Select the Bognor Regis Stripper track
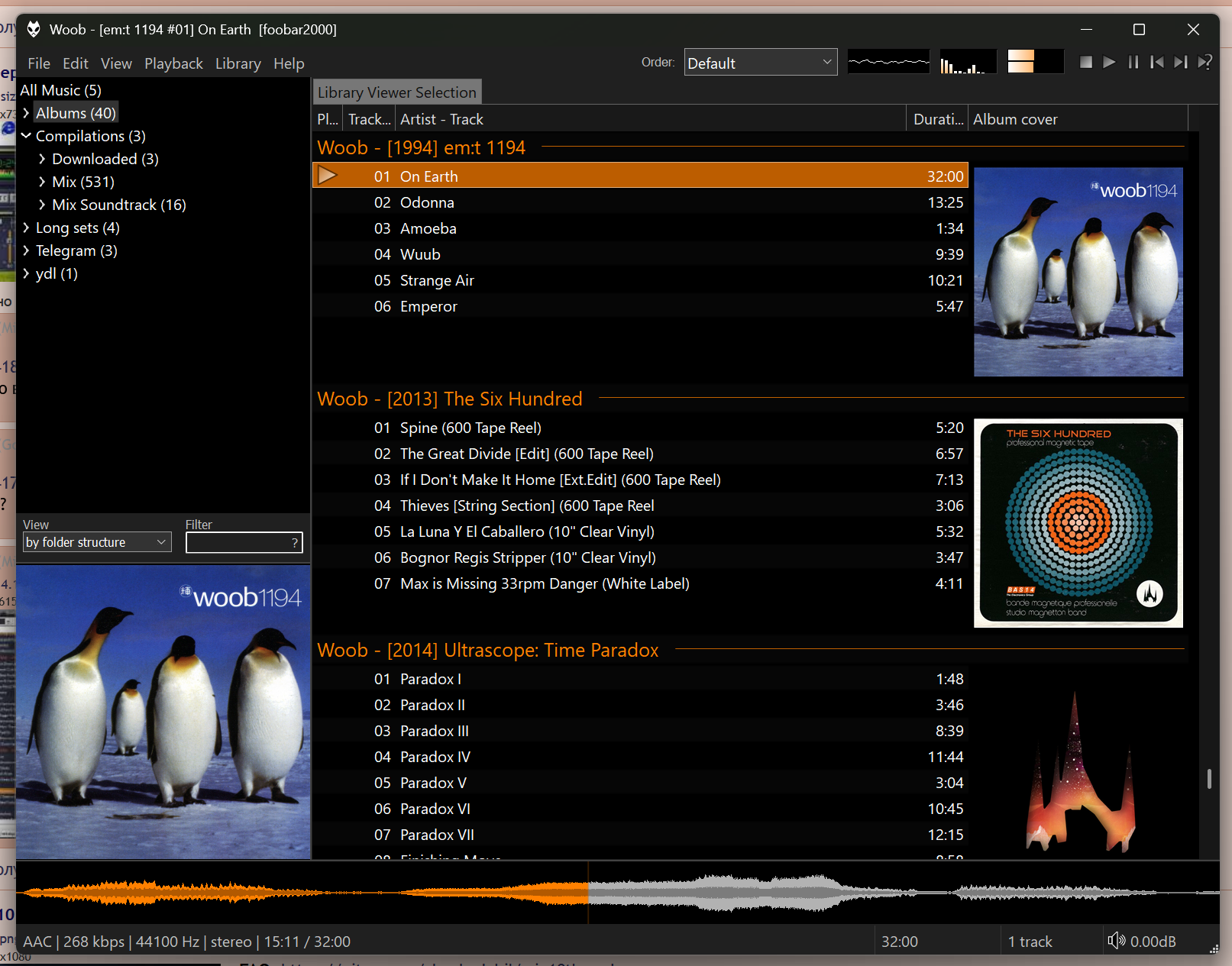 click(640, 557)
